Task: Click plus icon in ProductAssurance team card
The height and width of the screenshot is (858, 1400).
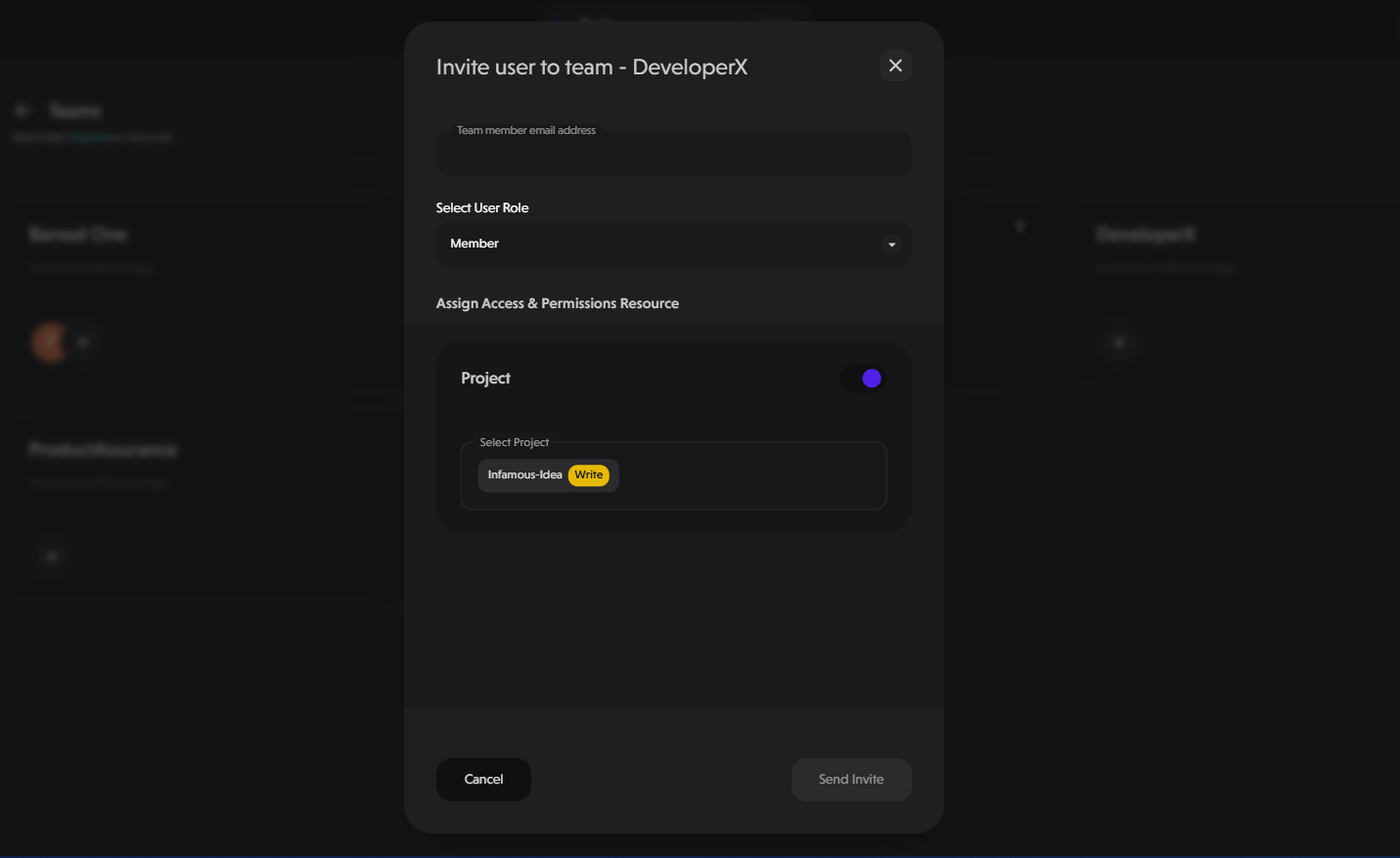Action: pos(53,557)
